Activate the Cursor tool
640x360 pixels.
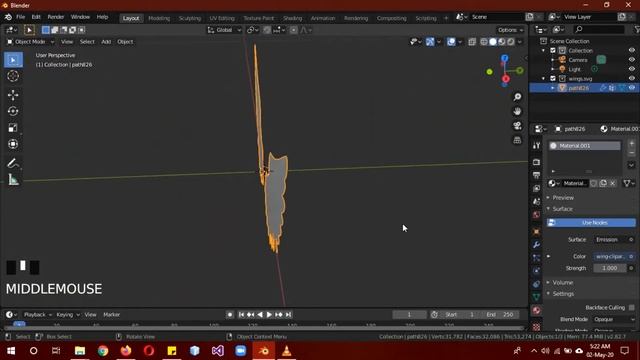[13, 76]
